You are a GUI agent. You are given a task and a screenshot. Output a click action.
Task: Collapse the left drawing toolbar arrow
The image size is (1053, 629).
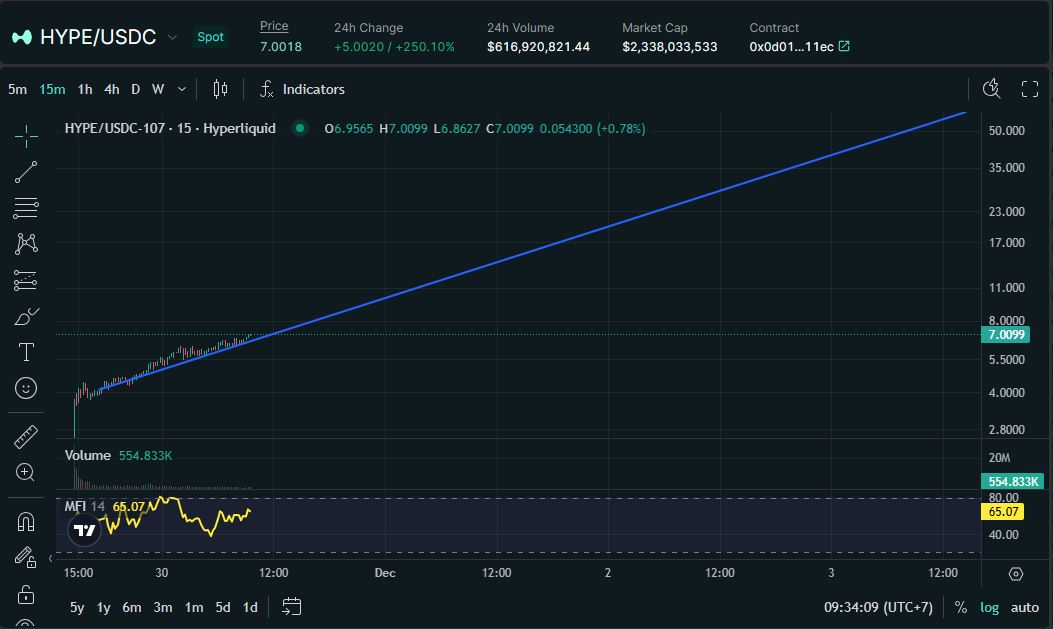pyautogui.click(x=50, y=559)
